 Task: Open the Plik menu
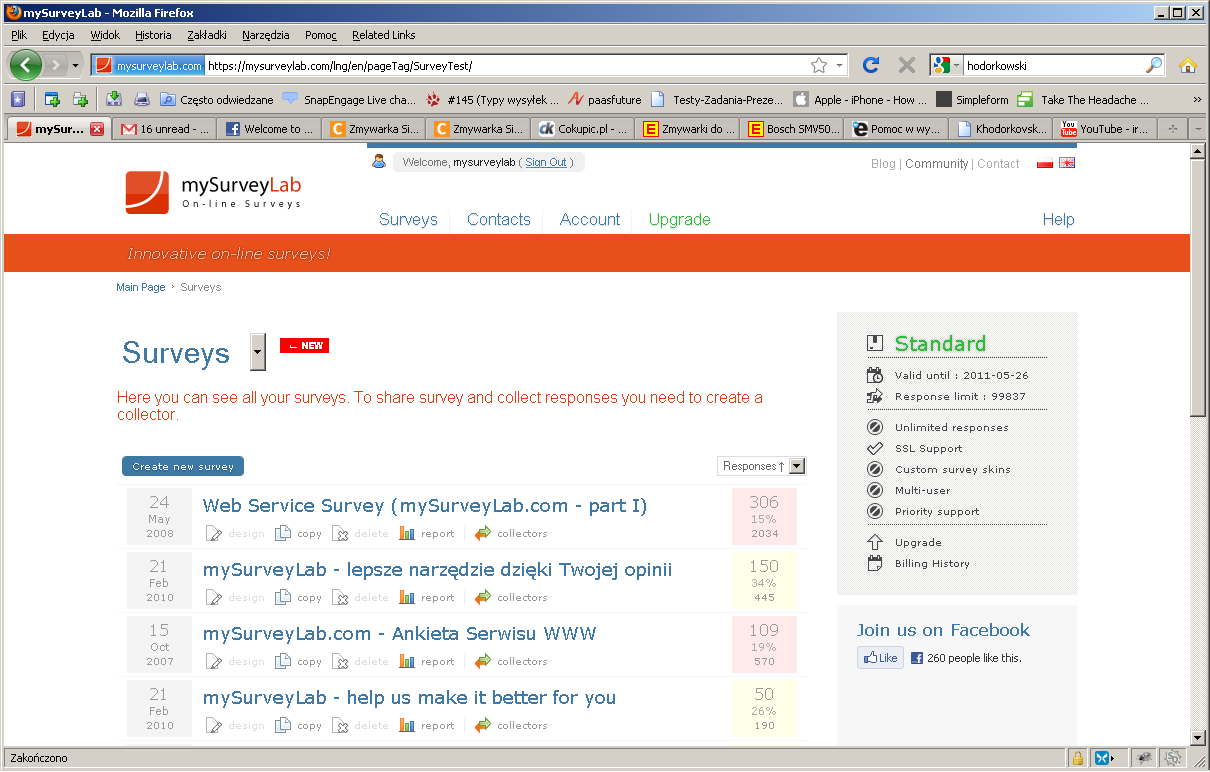(19, 35)
